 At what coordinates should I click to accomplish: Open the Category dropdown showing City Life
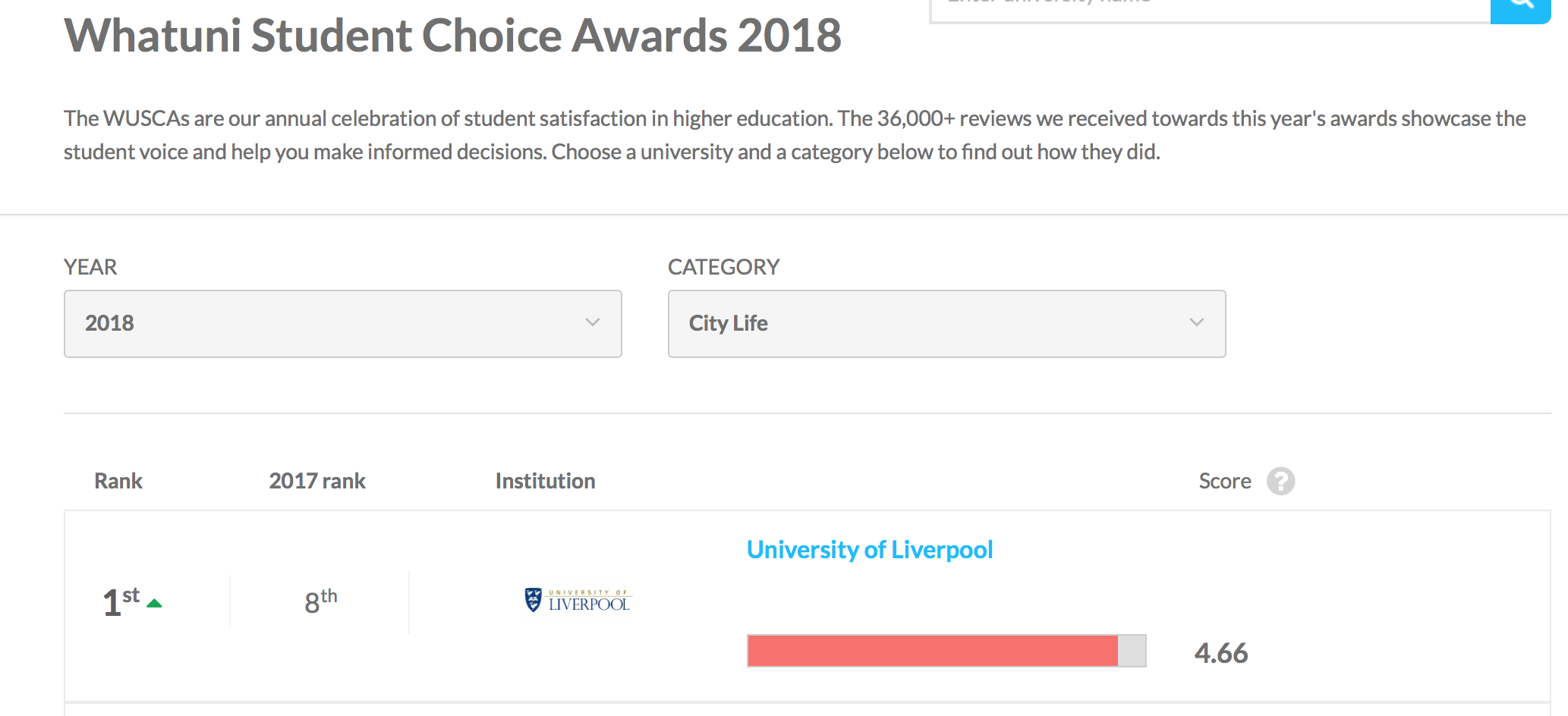pos(946,324)
